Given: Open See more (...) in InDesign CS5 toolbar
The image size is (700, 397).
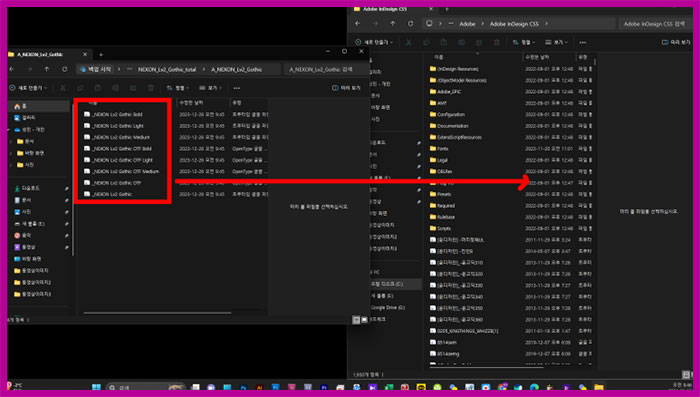Looking at the screenshot, I should click(x=583, y=42).
